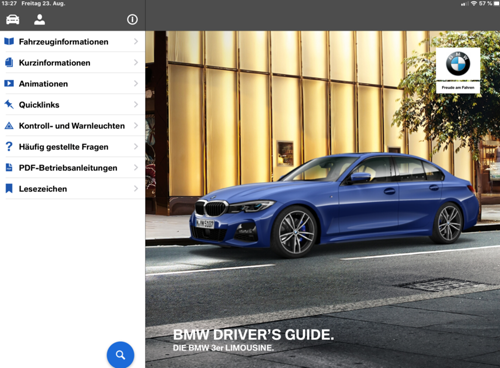Open the Fahrzeuginformationen menu entry

72,41
